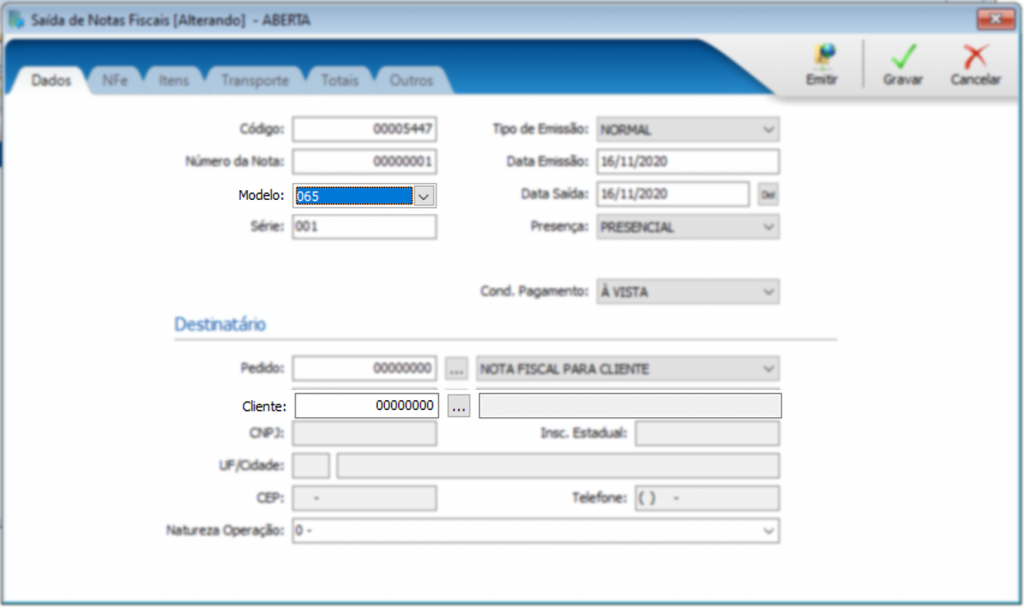
Task: Expand the Natureza Operação combo box
Action: coord(767,530)
